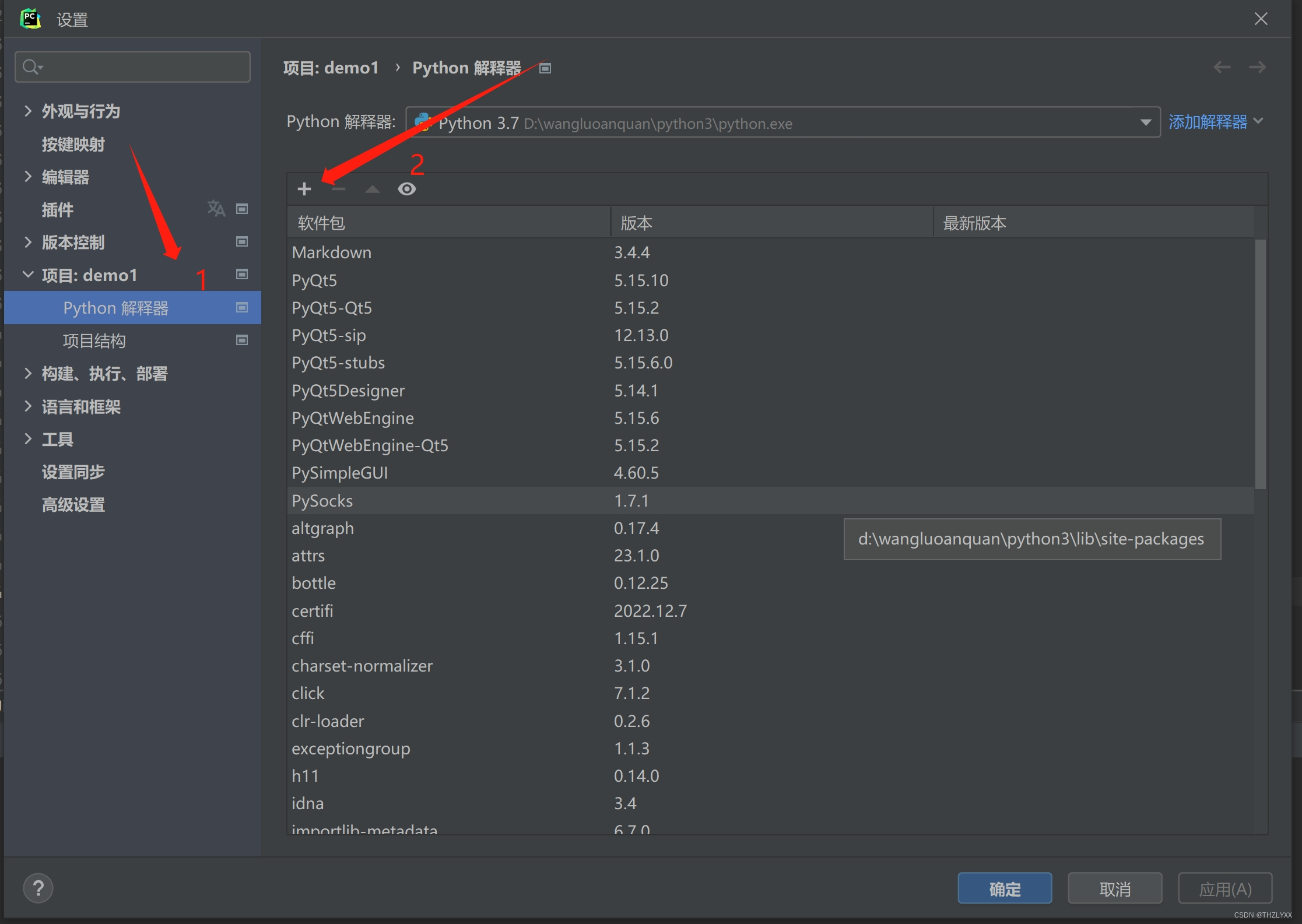Screen dimensions: 1302x924
Task: Select the PyQt5-sip package row
Action: [x=770, y=335]
